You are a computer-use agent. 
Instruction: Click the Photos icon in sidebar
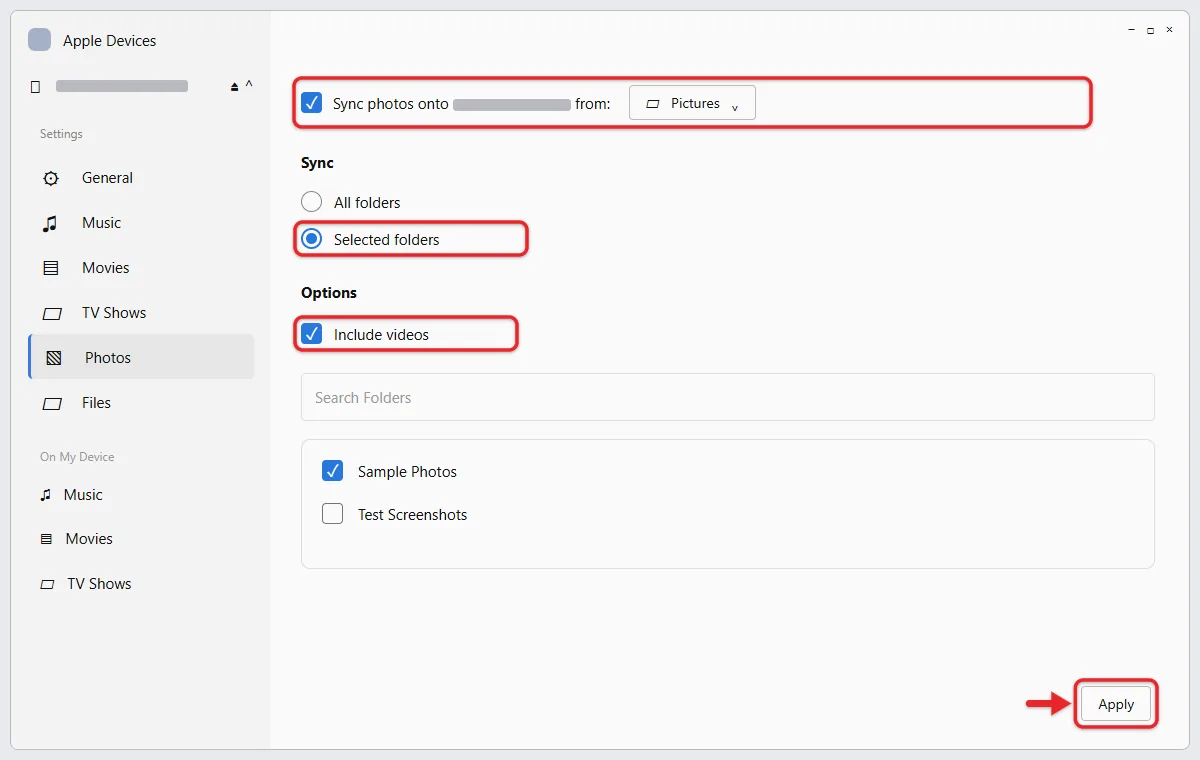click(x=55, y=358)
